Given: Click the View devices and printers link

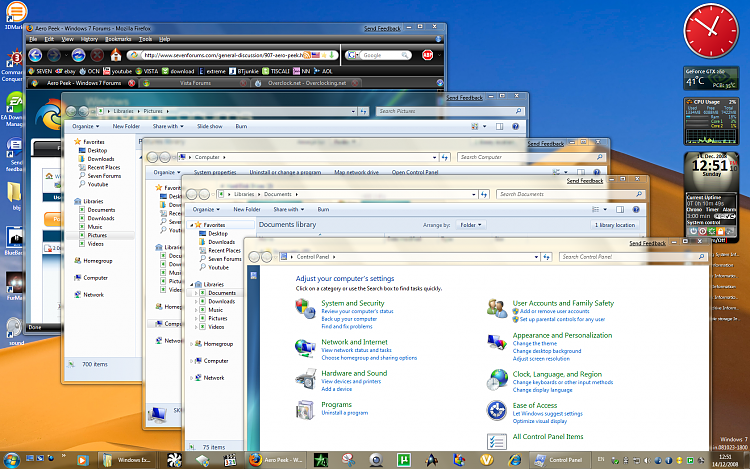Looking at the screenshot, I should (x=351, y=382).
